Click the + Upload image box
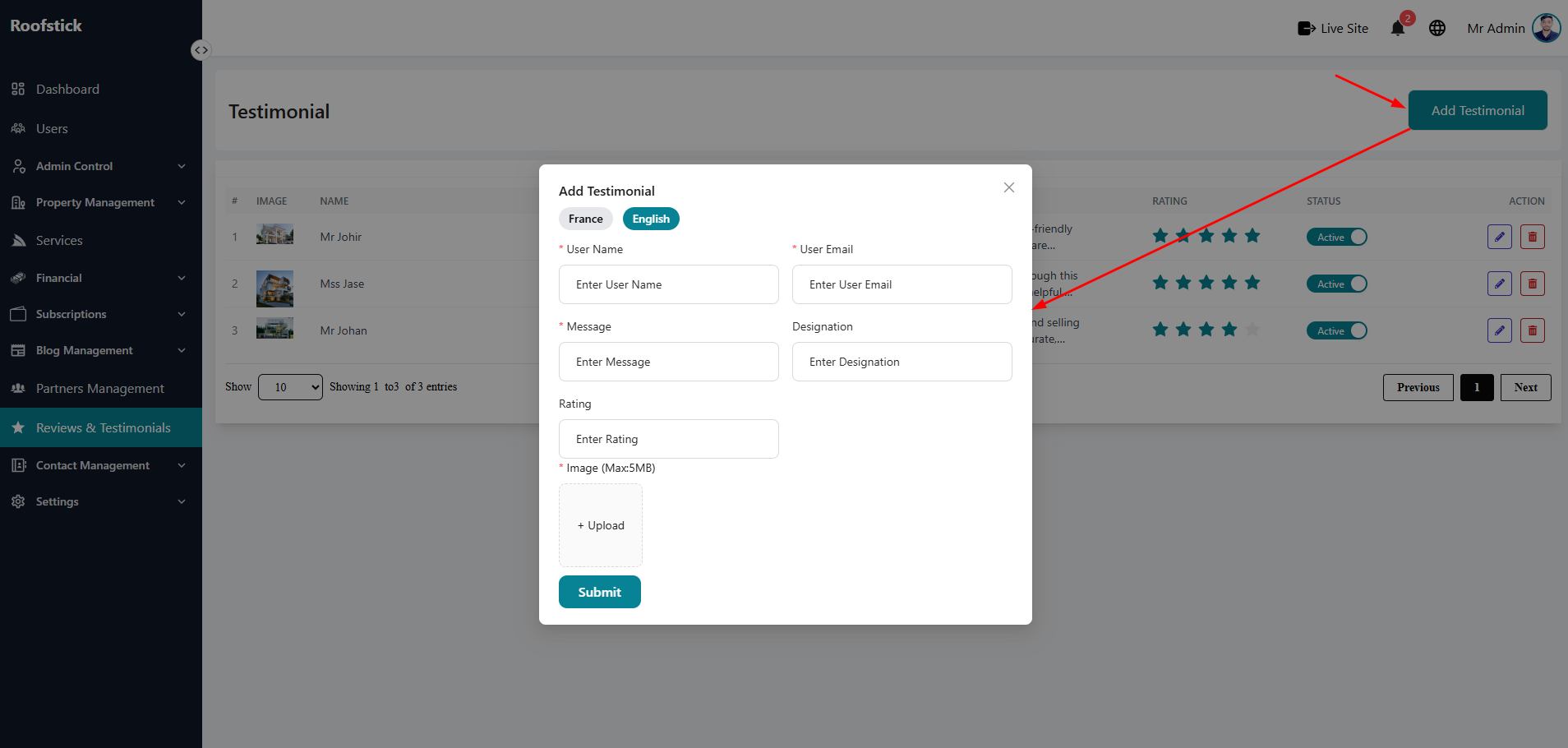The image size is (1568, 748). tap(601, 525)
